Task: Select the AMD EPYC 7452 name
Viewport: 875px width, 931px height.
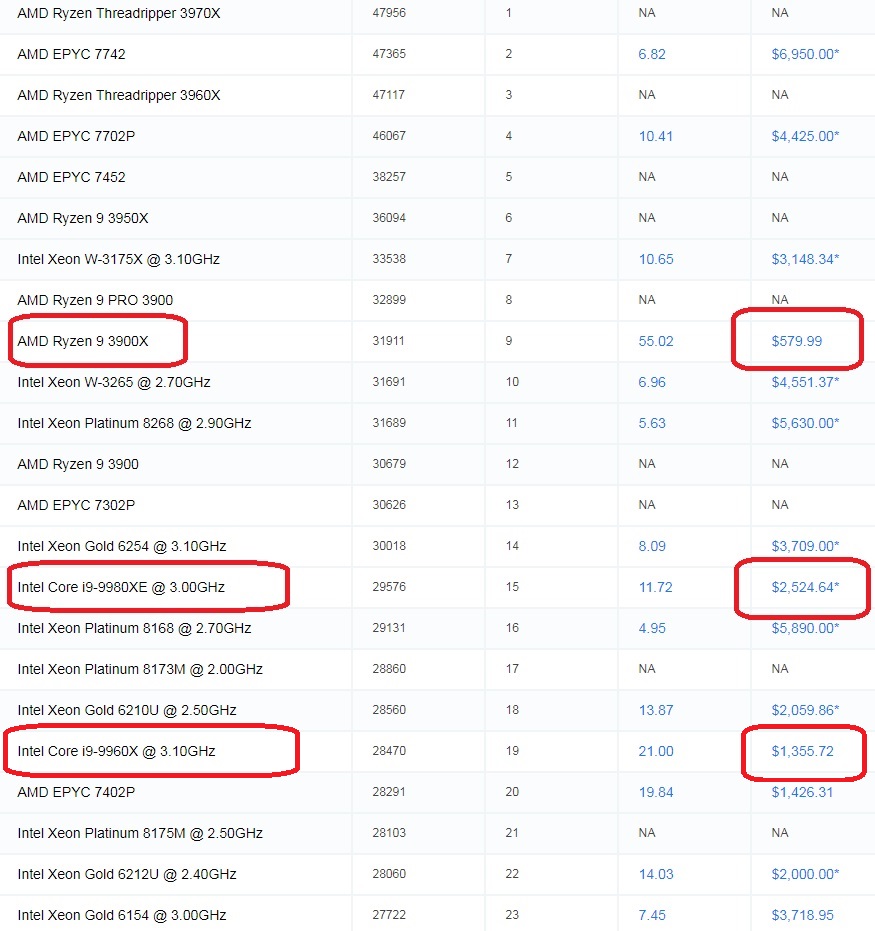Action: pyautogui.click(x=71, y=177)
